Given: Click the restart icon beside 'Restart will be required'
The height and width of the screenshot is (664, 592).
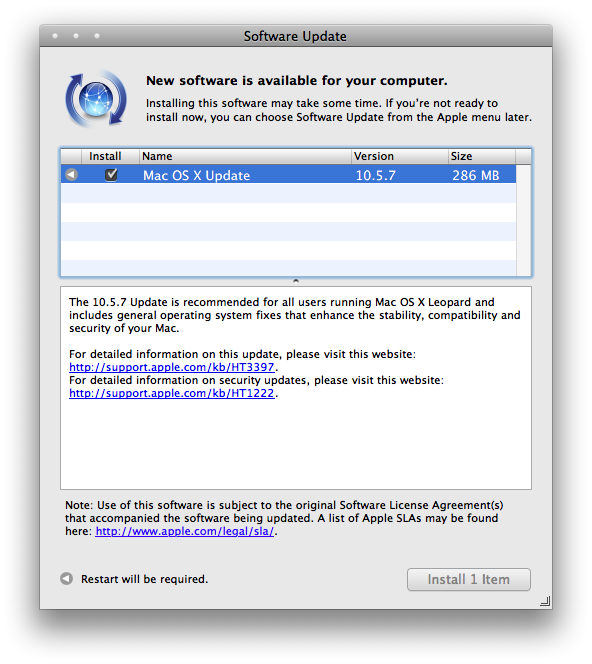Looking at the screenshot, I should click(66, 578).
